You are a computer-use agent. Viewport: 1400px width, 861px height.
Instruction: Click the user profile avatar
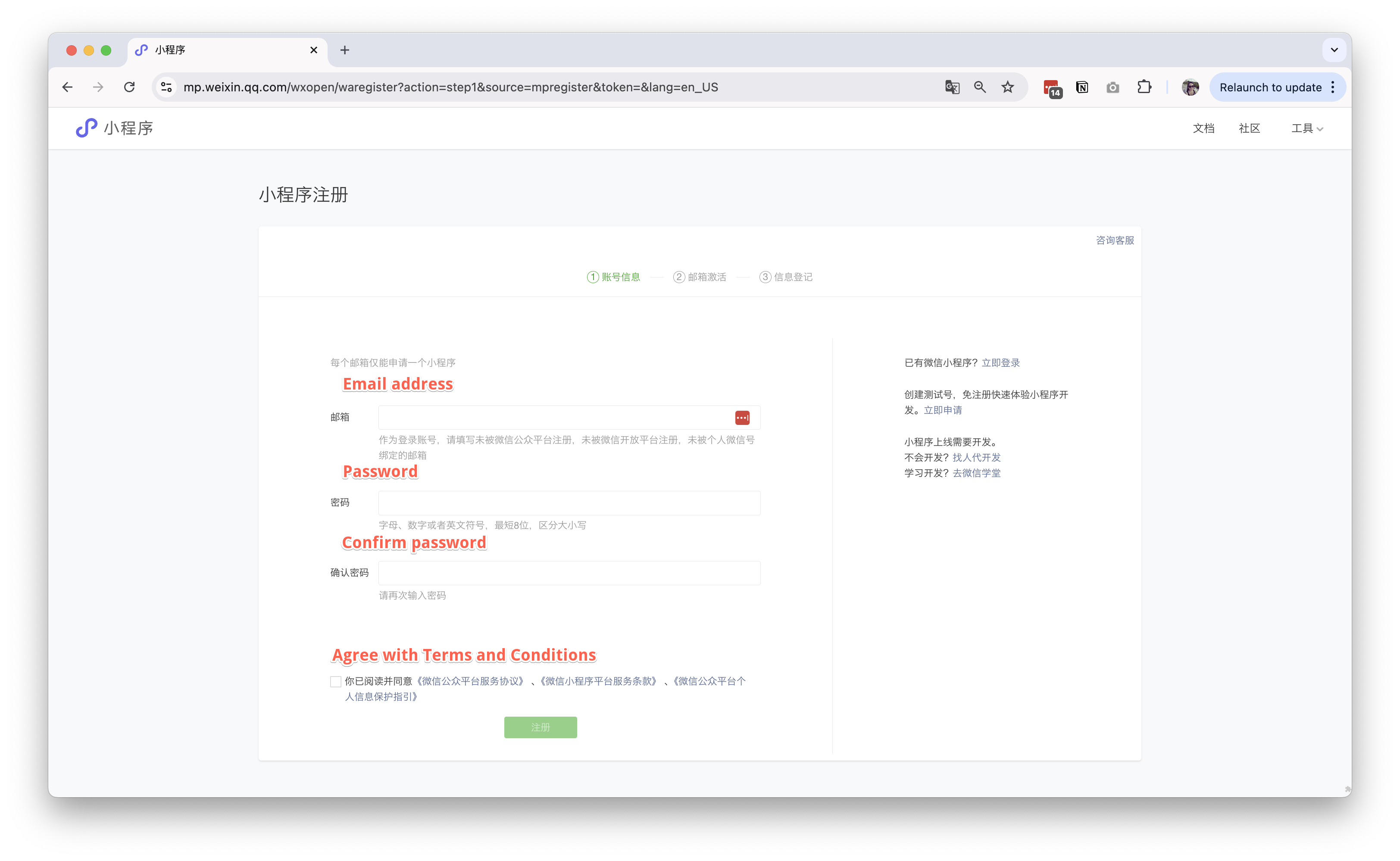coord(1190,87)
